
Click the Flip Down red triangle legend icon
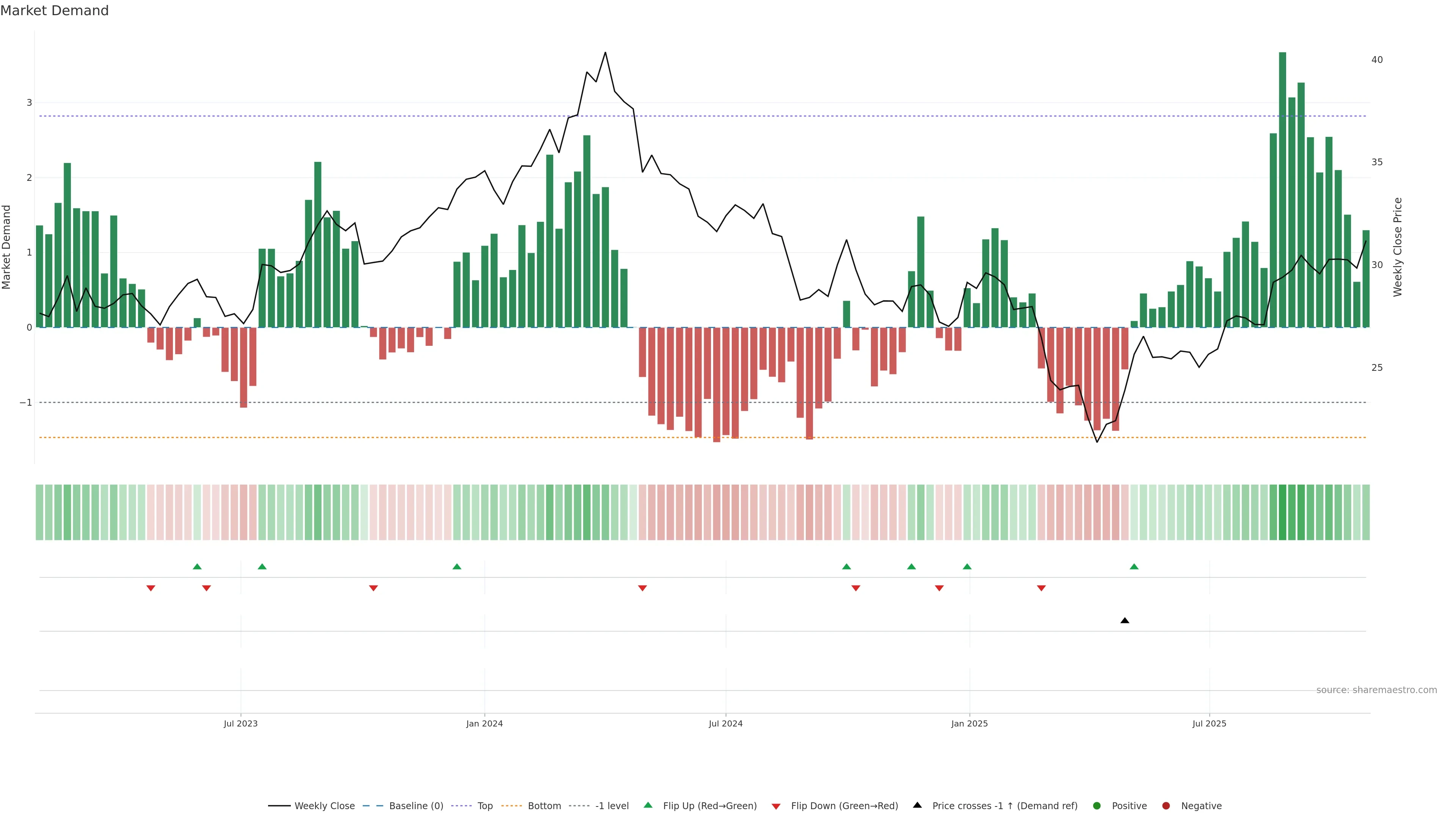coord(776,806)
